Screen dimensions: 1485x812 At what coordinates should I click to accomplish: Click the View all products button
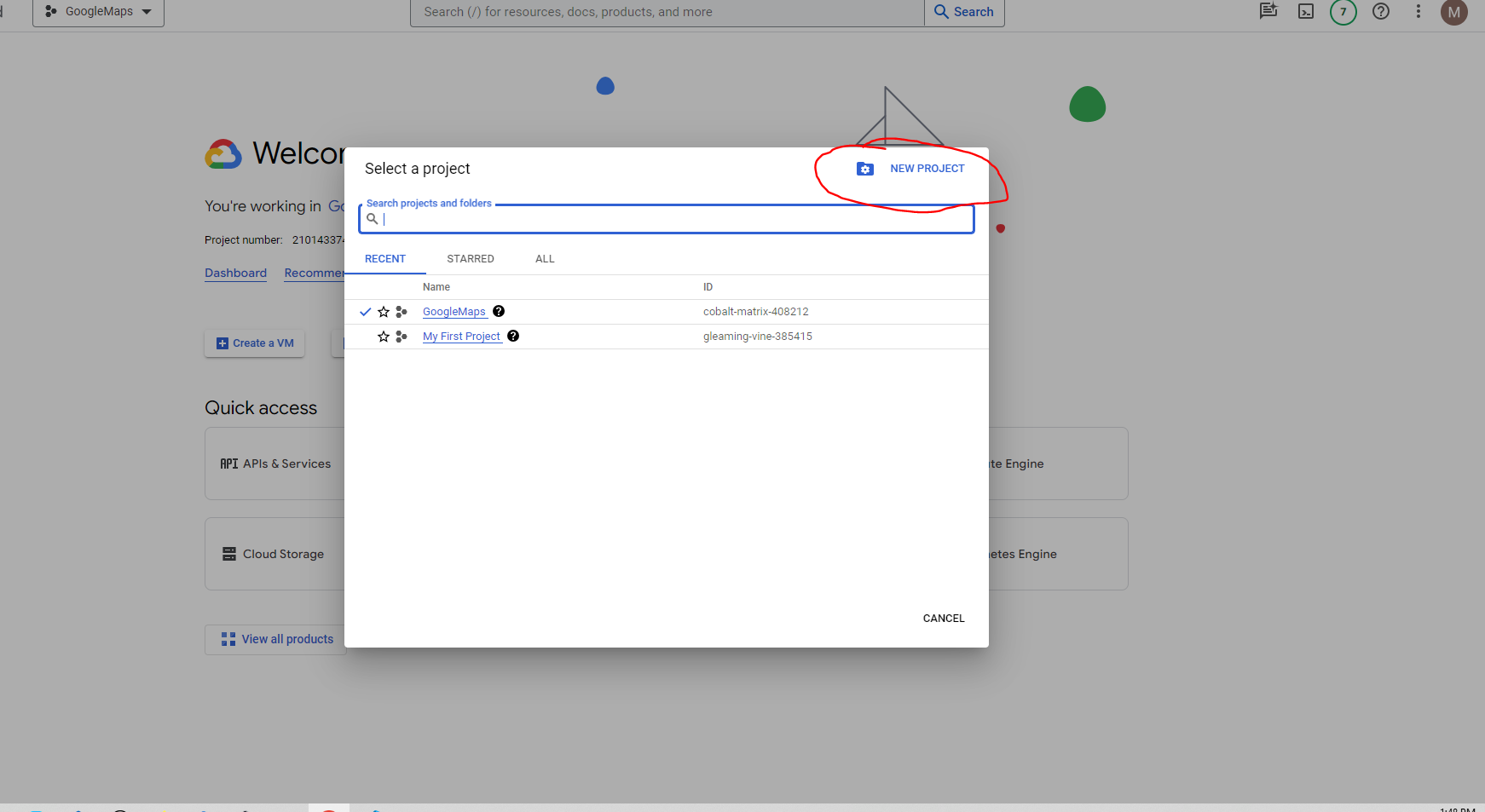click(276, 639)
